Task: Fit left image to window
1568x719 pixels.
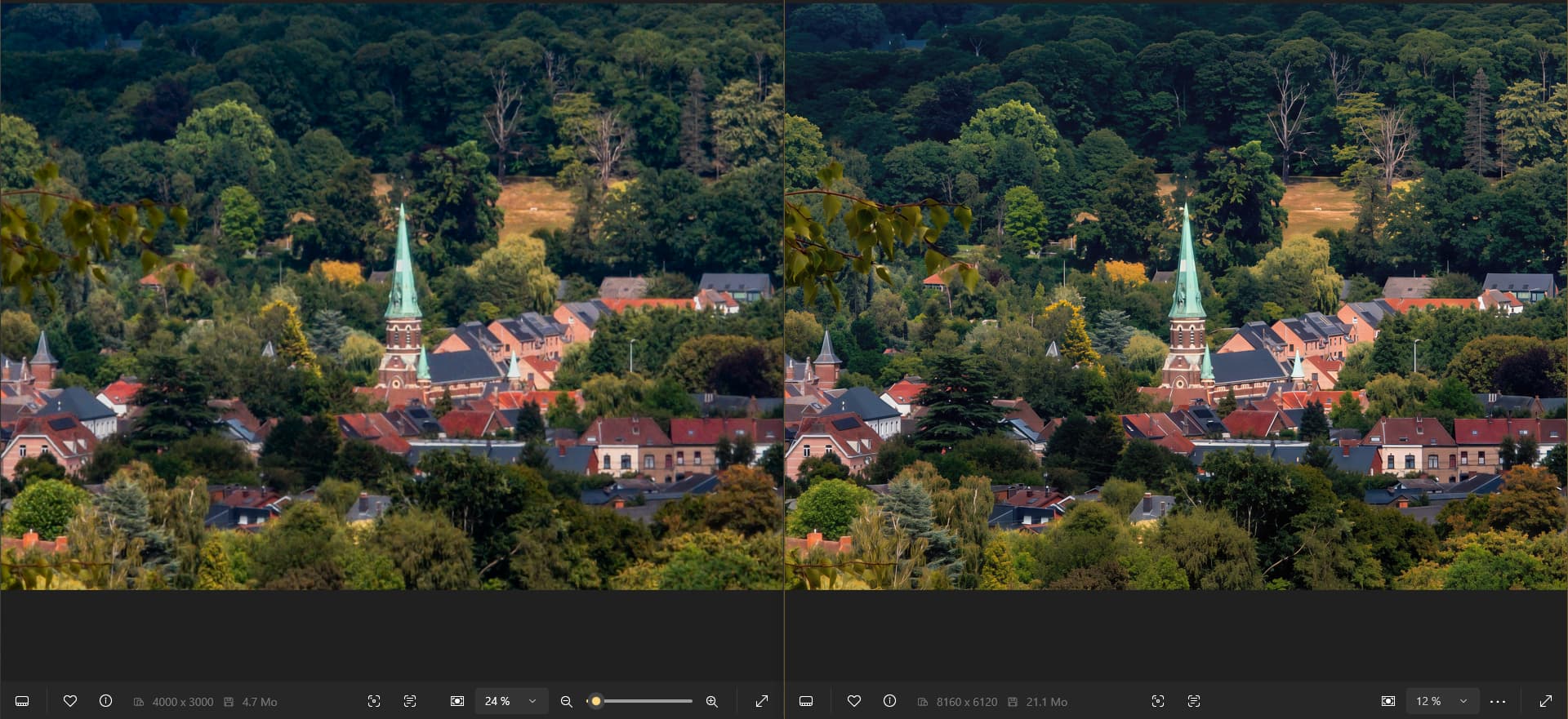Action: [457, 701]
